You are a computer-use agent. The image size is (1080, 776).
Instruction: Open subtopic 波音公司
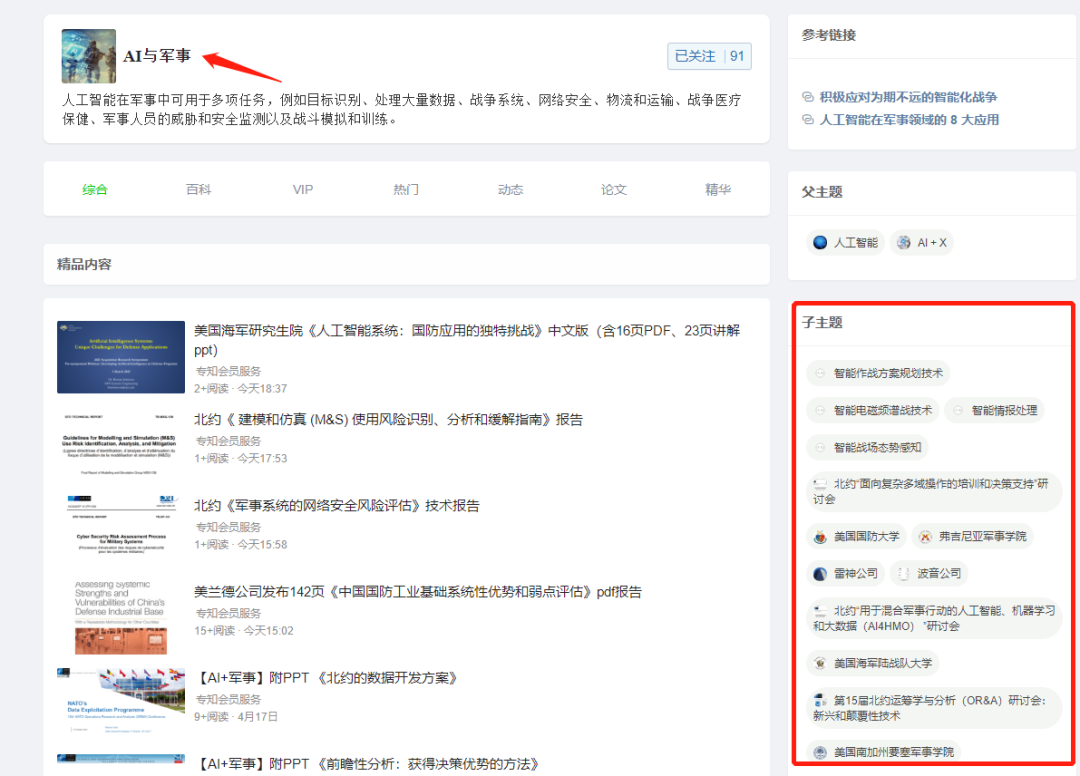click(x=928, y=574)
